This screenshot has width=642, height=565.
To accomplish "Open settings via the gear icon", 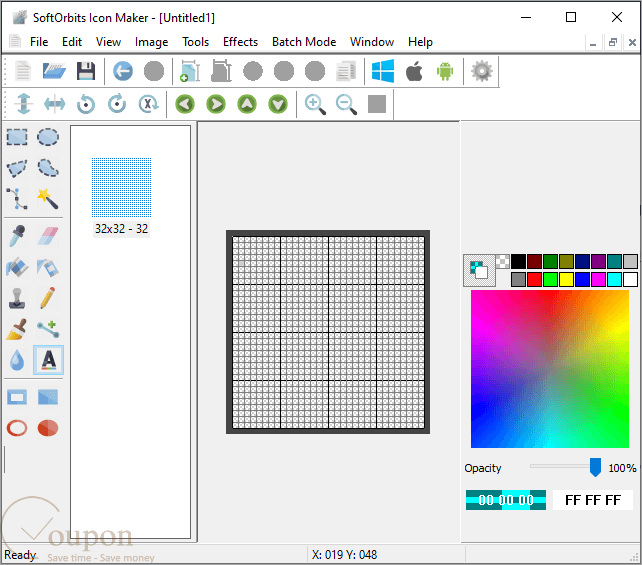I will click(482, 71).
